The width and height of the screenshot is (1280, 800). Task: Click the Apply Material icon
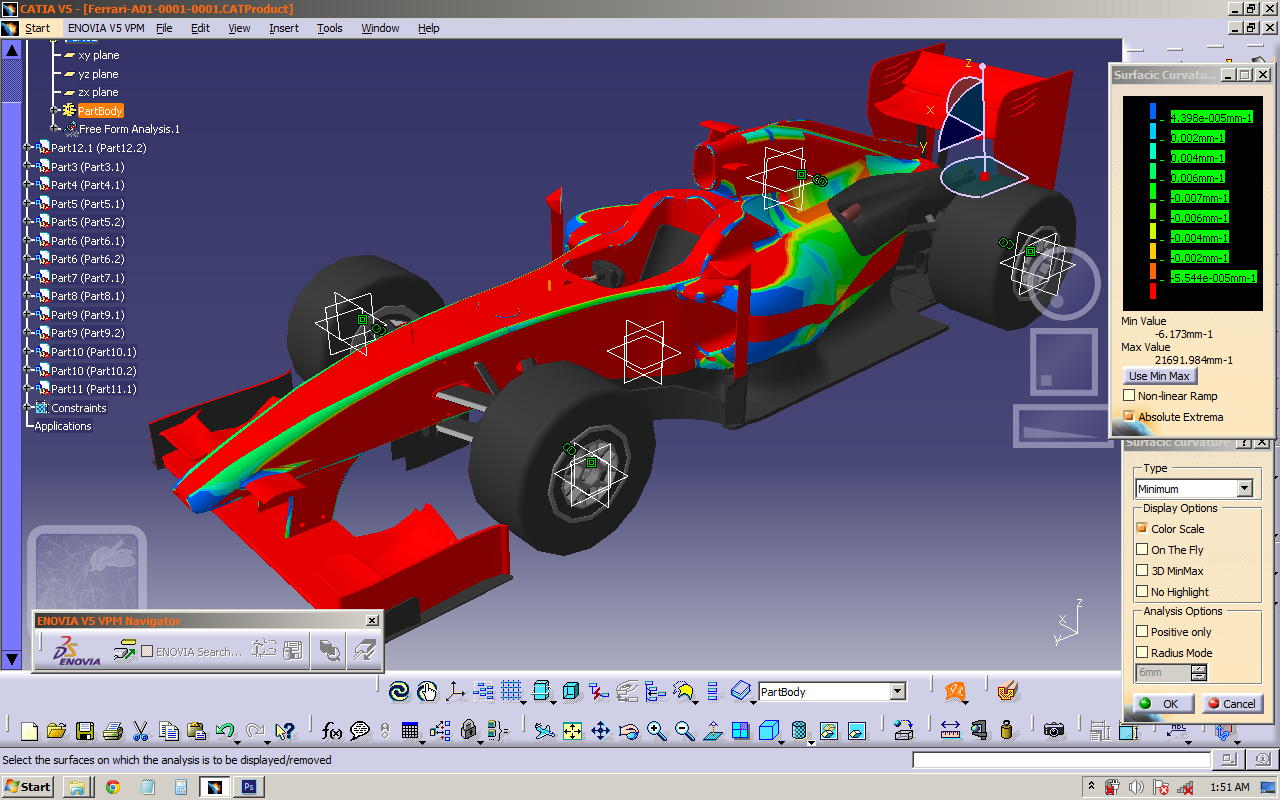(1007, 691)
